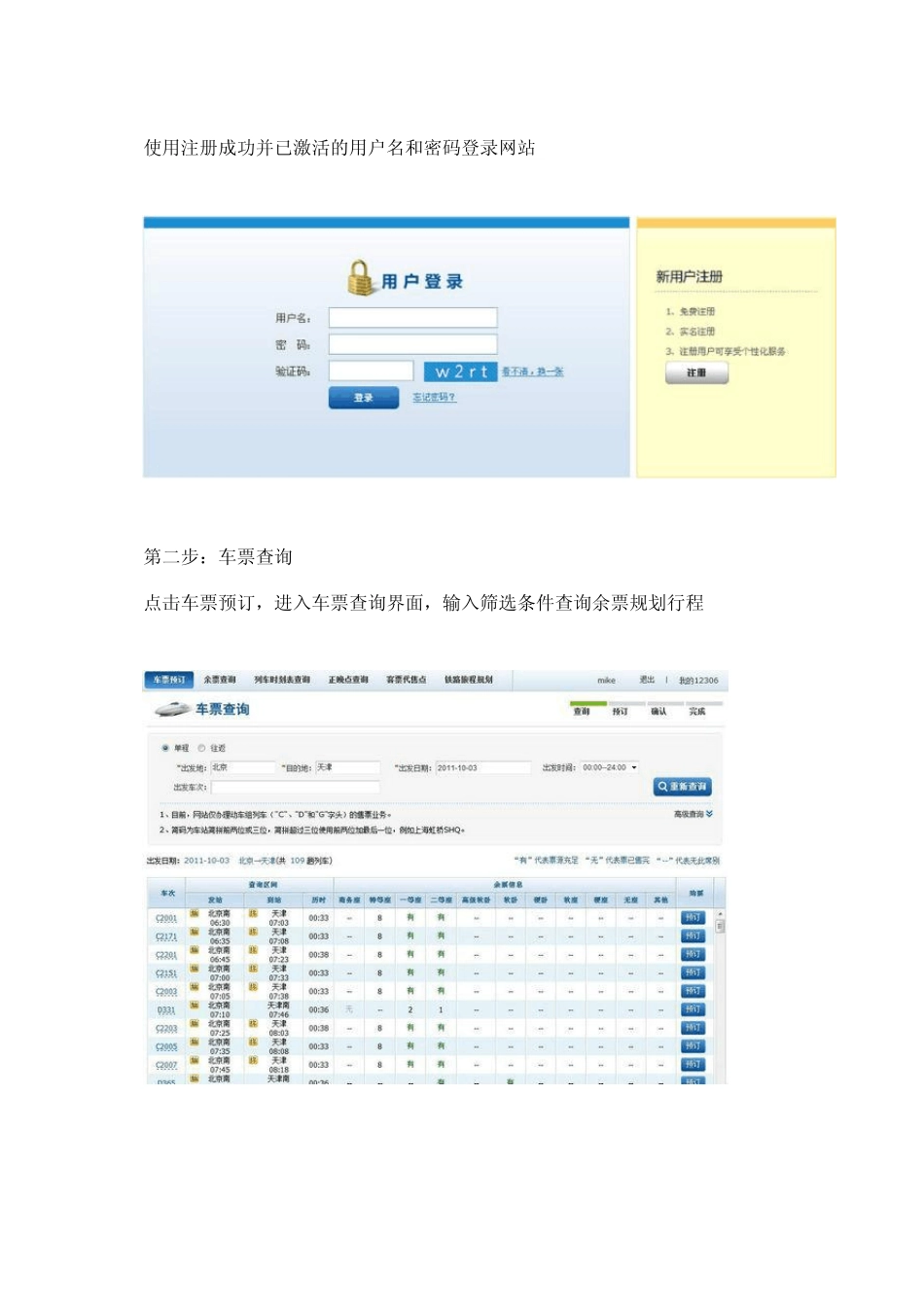
Task: Click the 出发车次 input field
Action: 296,787
